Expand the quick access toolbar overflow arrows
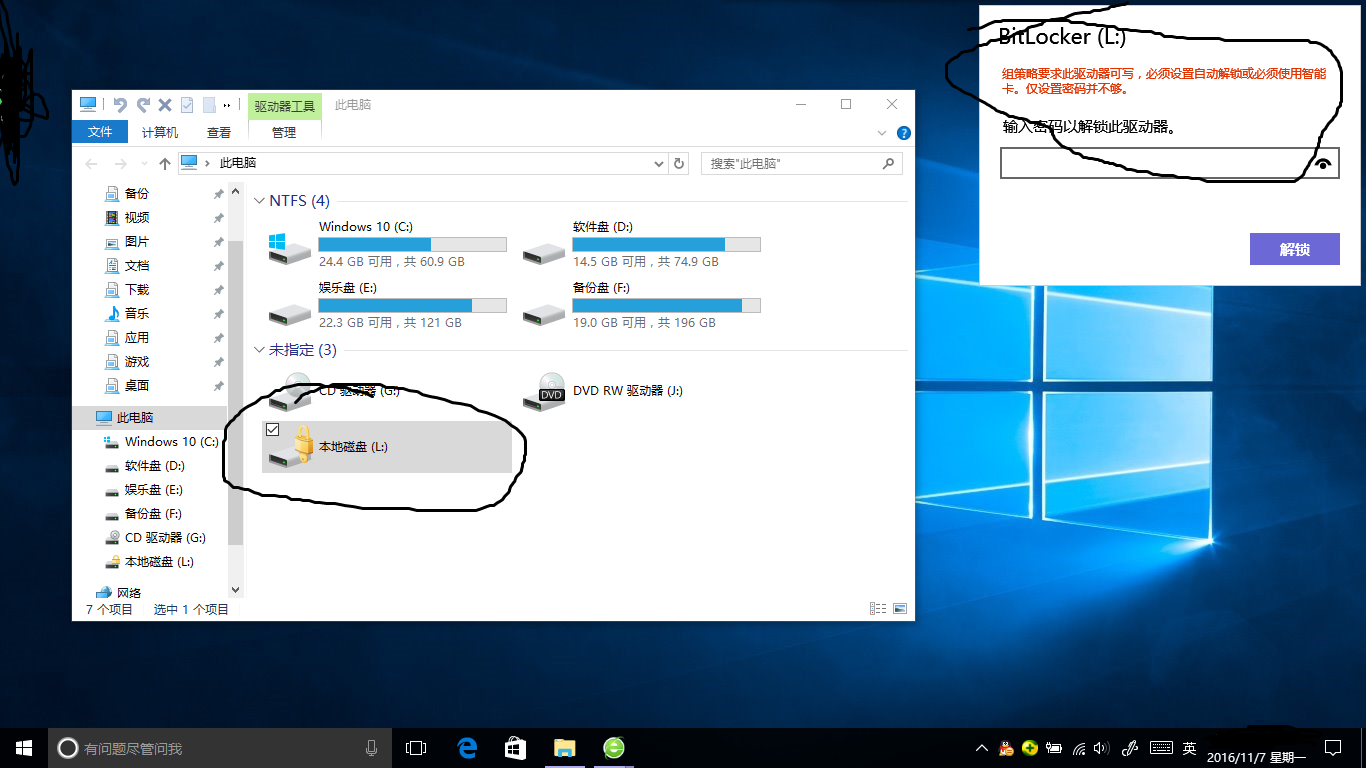Viewport: 1366px width, 768px height. (227, 105)
